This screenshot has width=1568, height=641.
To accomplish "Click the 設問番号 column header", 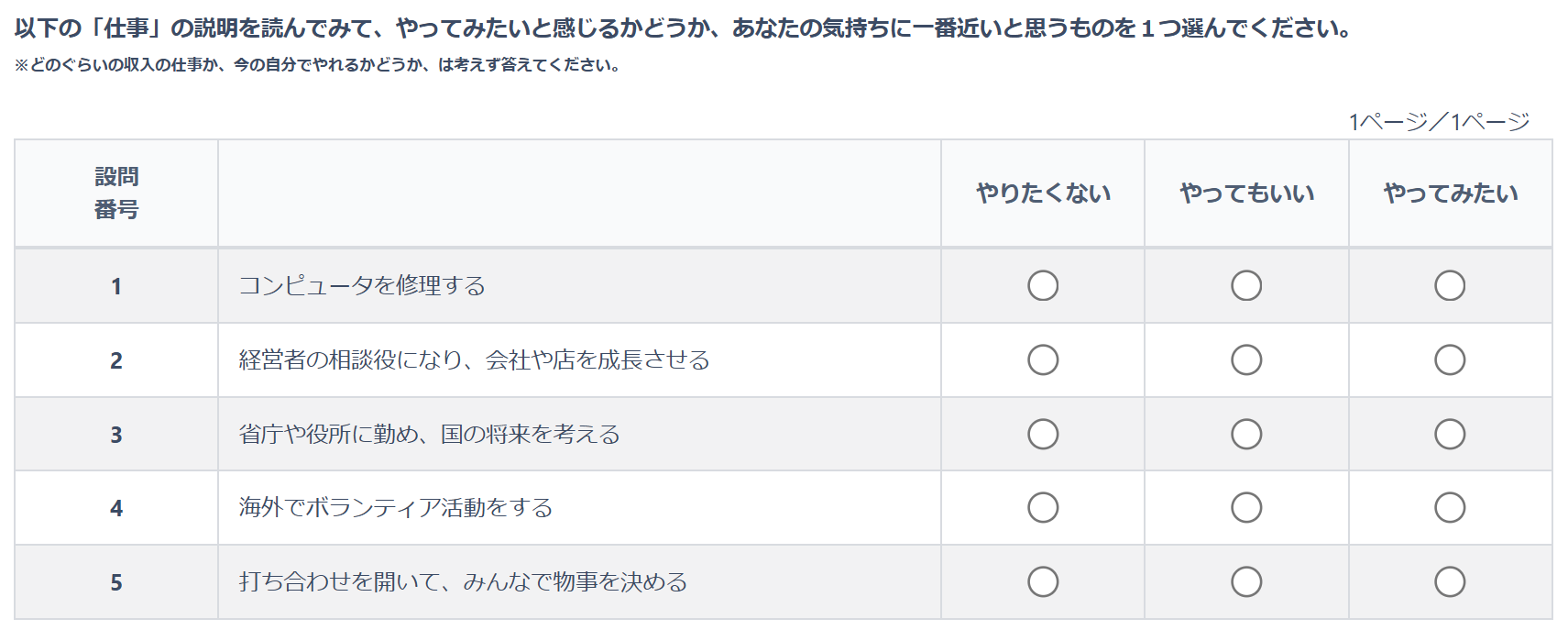I will point(116,193).
